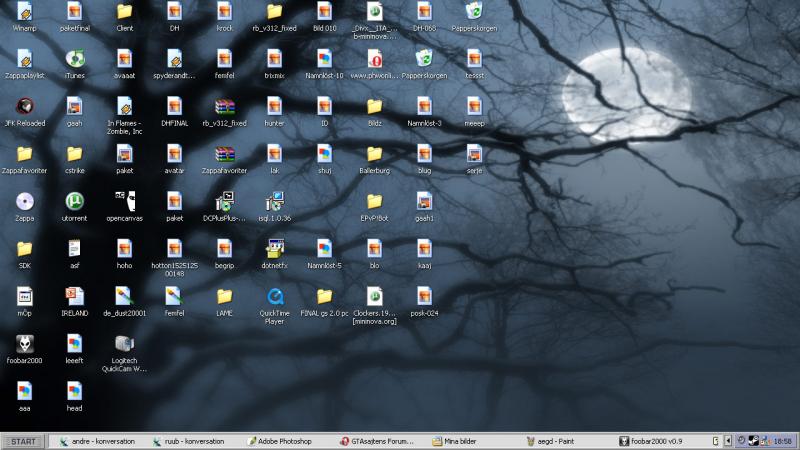Click the rb_v312_fixed WinRAR archive
The height and width of the screenshot is (450, 800).
[x=224, y=105]
